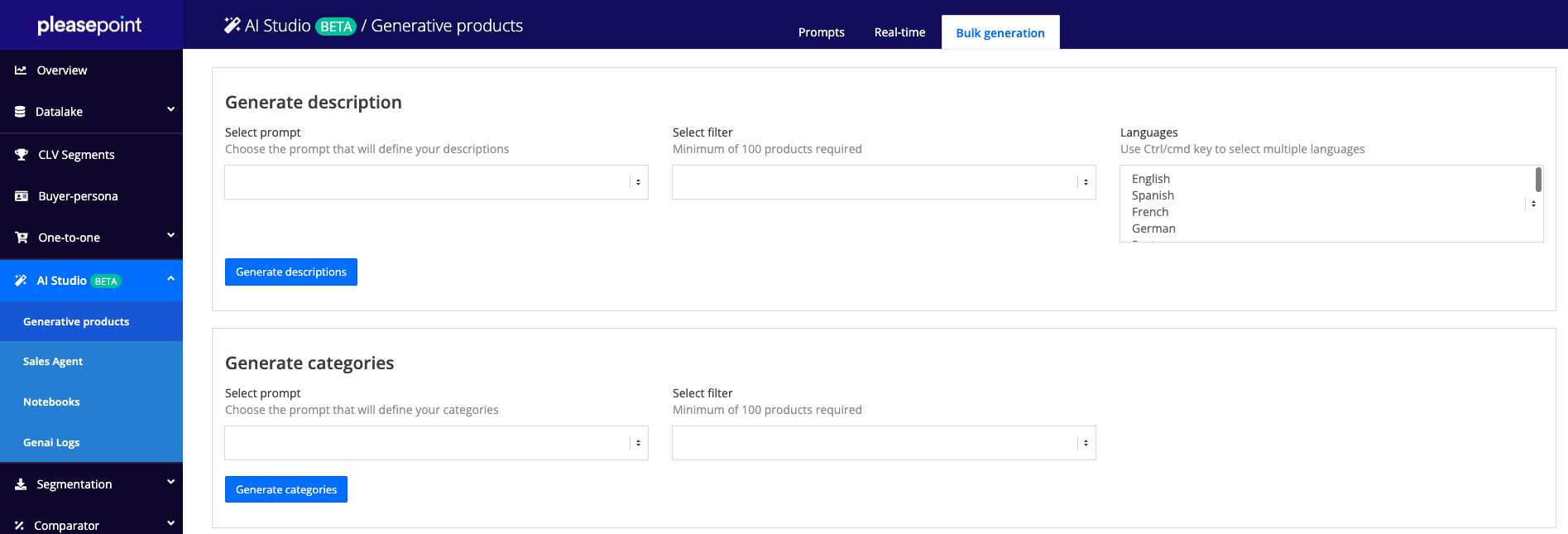This screenshot has width=1568, height=534.
Task: Click the Generate categories button
Action: 286,489
